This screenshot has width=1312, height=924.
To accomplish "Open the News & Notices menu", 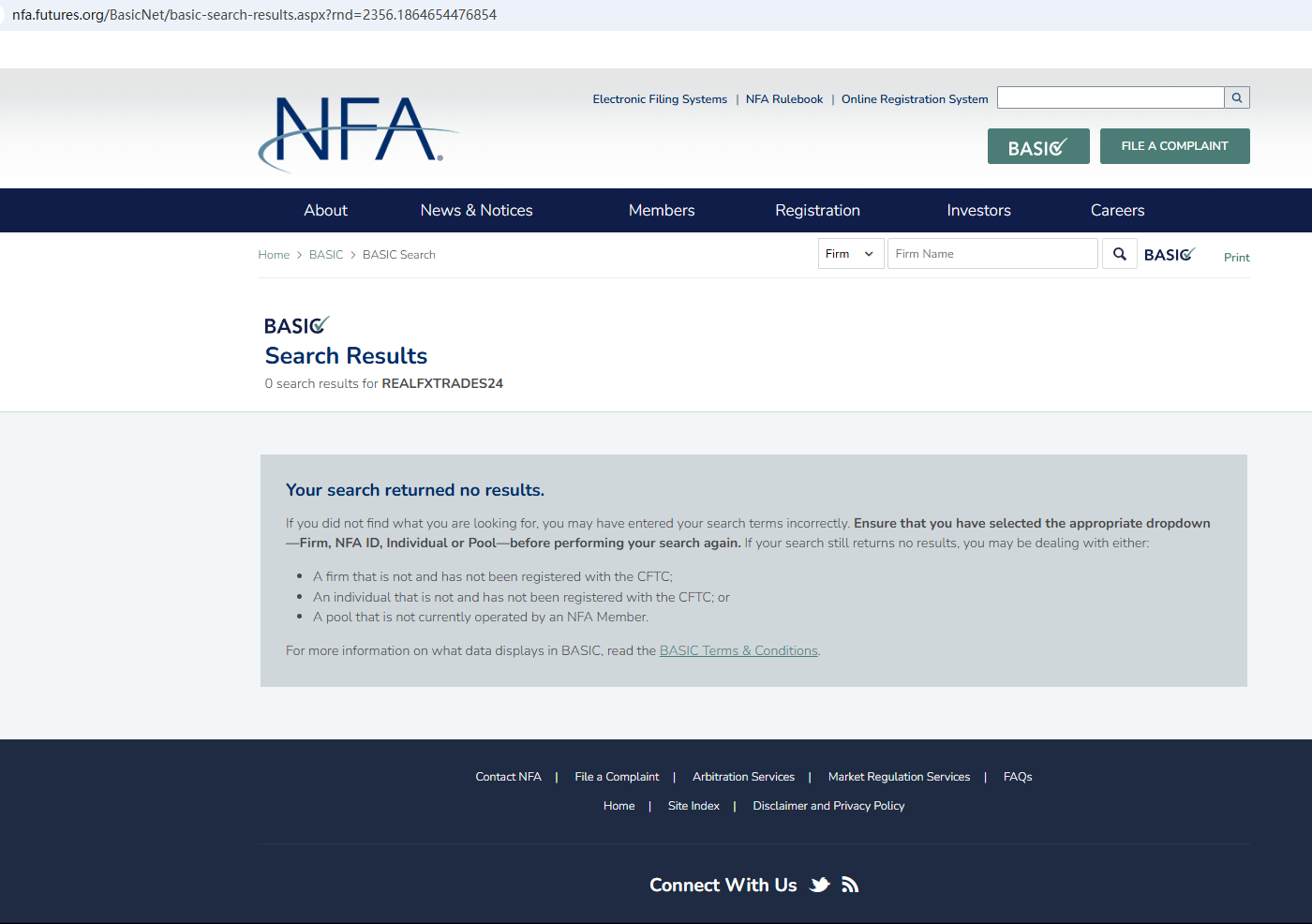I will pos(477,211).
